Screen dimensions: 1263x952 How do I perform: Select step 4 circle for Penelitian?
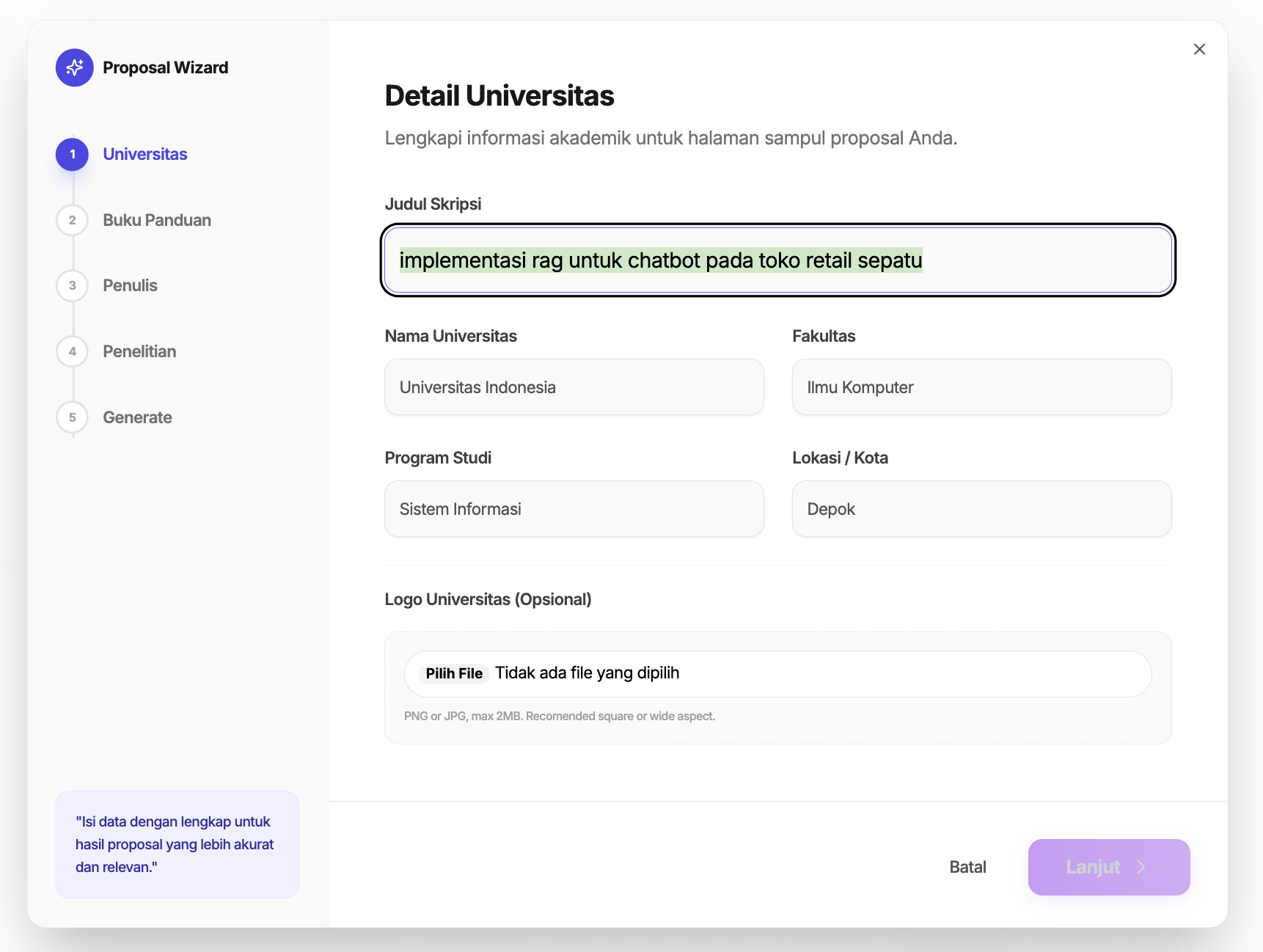click(73, 352)
